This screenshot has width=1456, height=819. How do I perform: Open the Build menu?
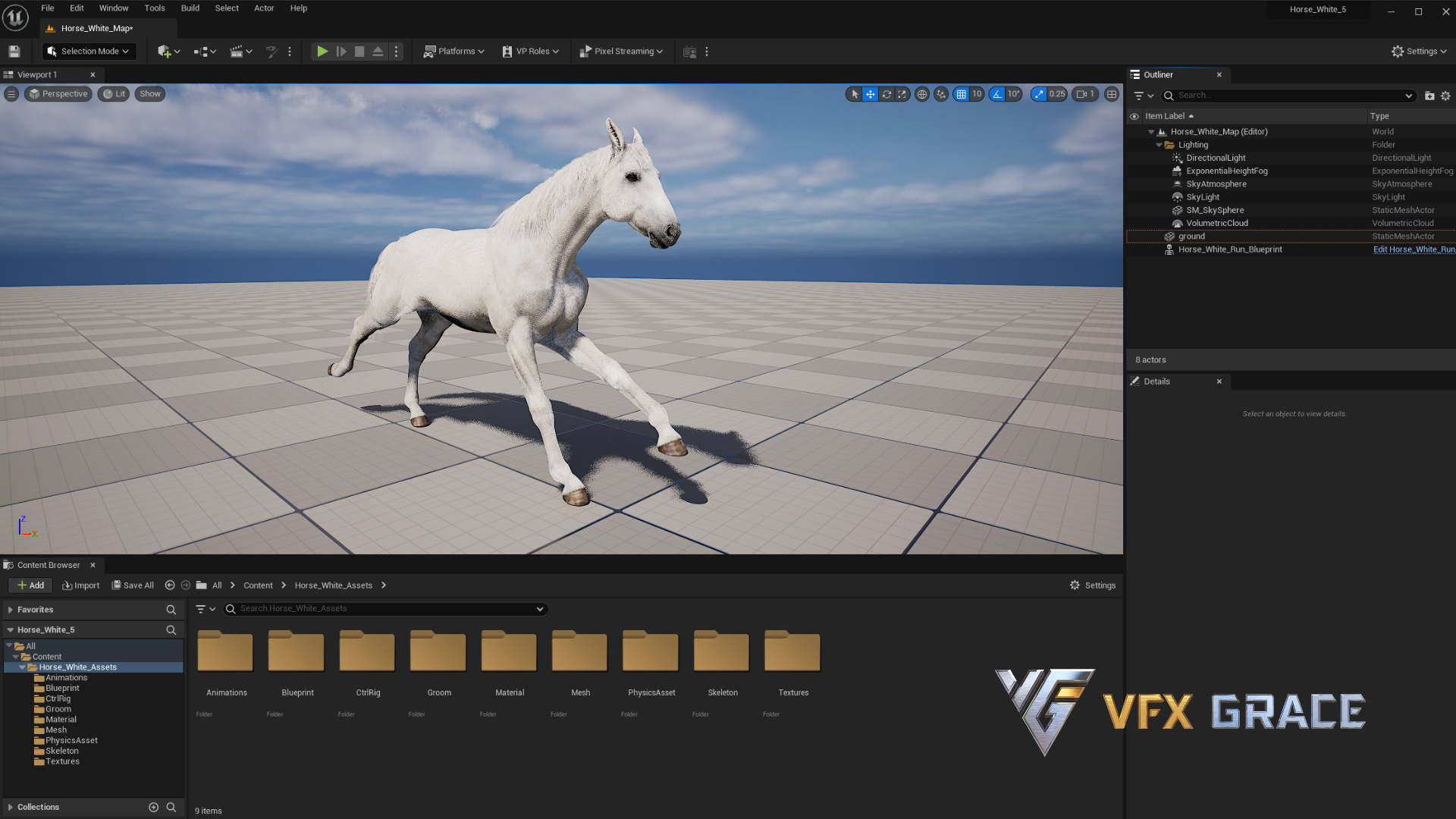[190, 8]
